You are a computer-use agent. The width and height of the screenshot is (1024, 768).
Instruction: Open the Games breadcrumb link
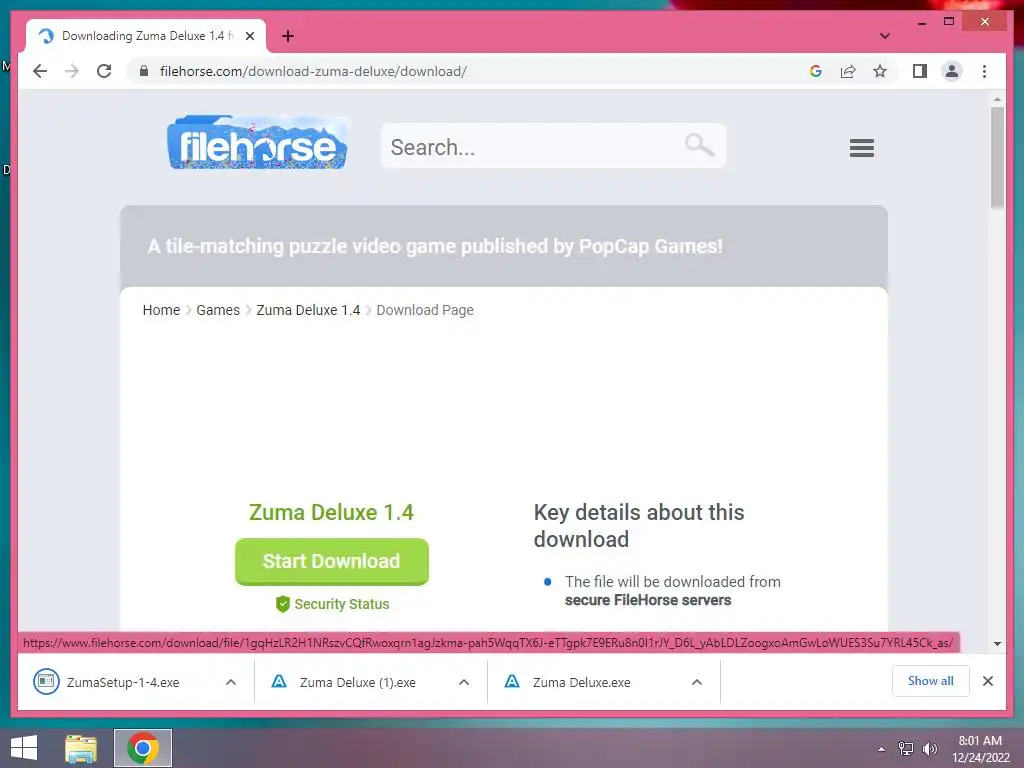(218, 310)
